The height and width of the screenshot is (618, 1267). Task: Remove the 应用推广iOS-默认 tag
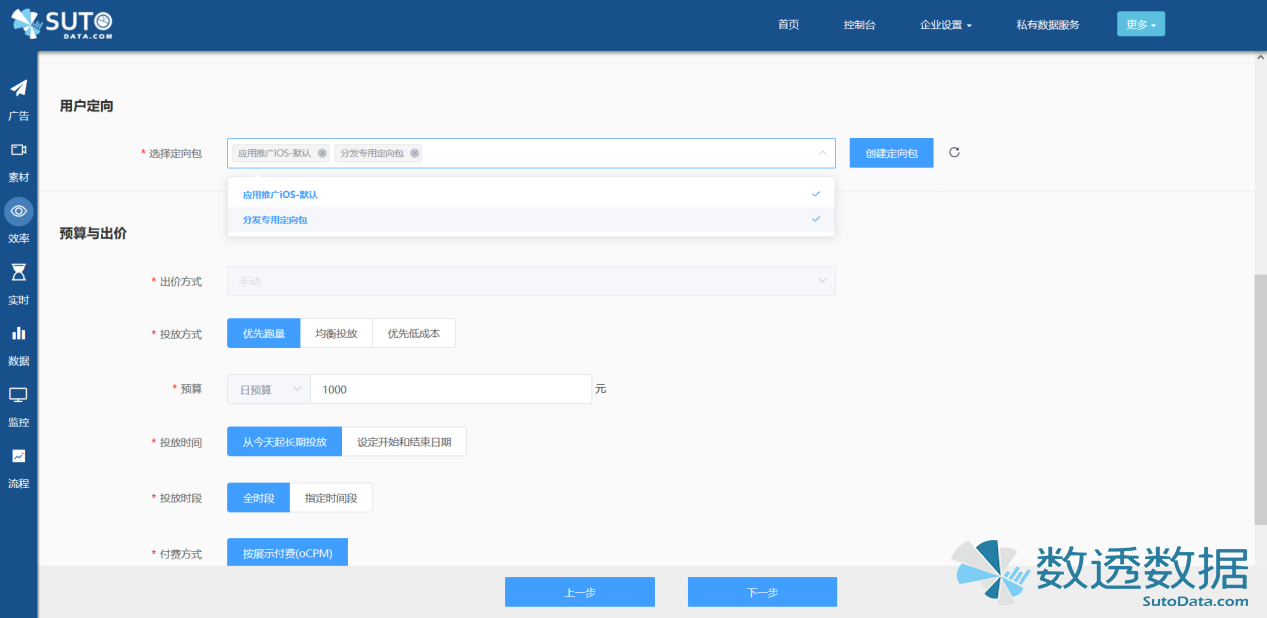coord(322,153)
